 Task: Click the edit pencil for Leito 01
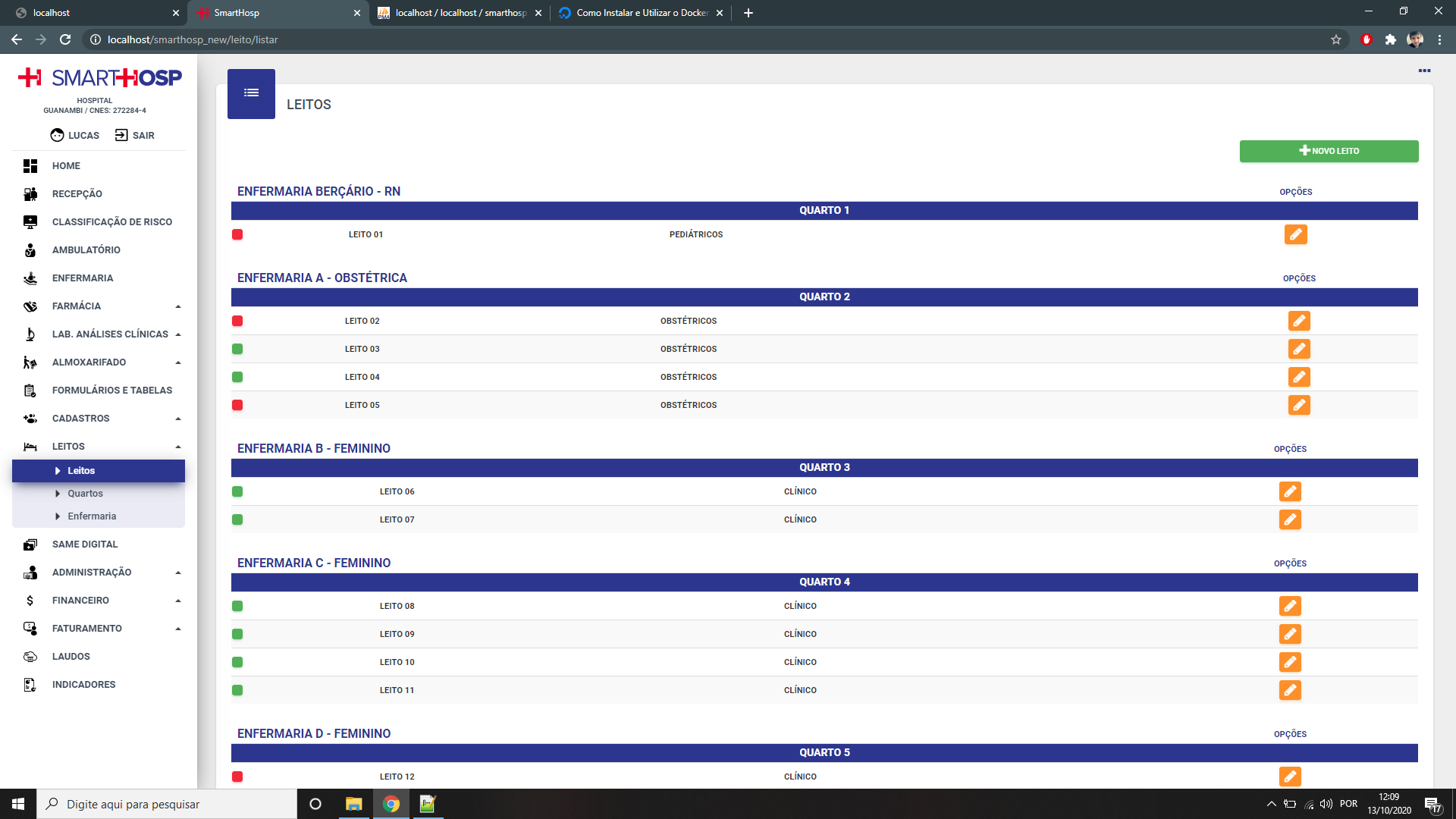[1295, 234]
